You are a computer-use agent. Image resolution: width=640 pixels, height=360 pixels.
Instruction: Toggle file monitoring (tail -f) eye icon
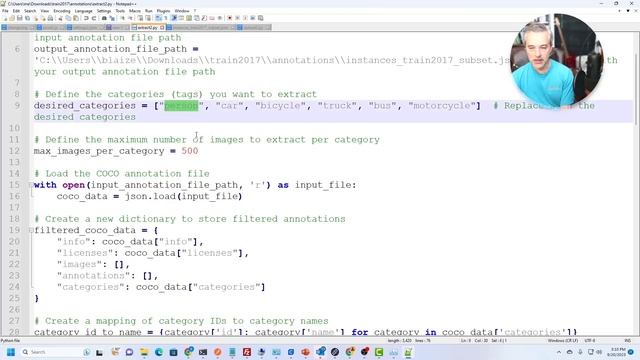click(220, 18)
